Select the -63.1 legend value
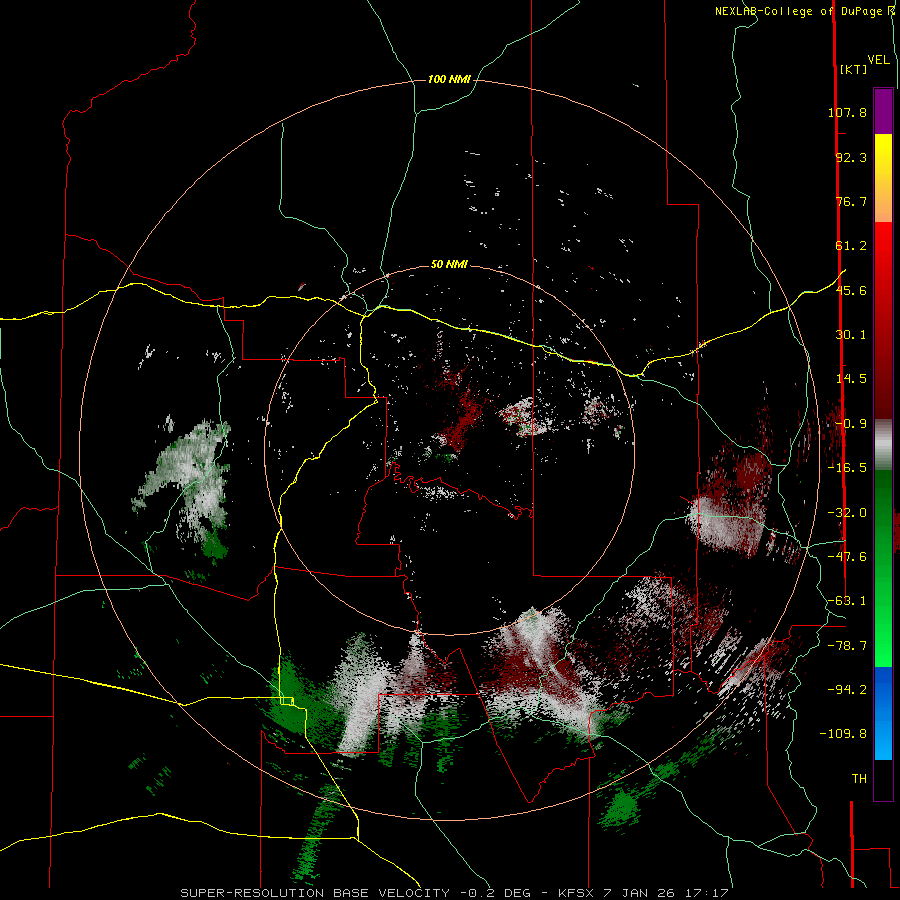The width and height of the screenshot is (900, 900). [x=847, y=601]
